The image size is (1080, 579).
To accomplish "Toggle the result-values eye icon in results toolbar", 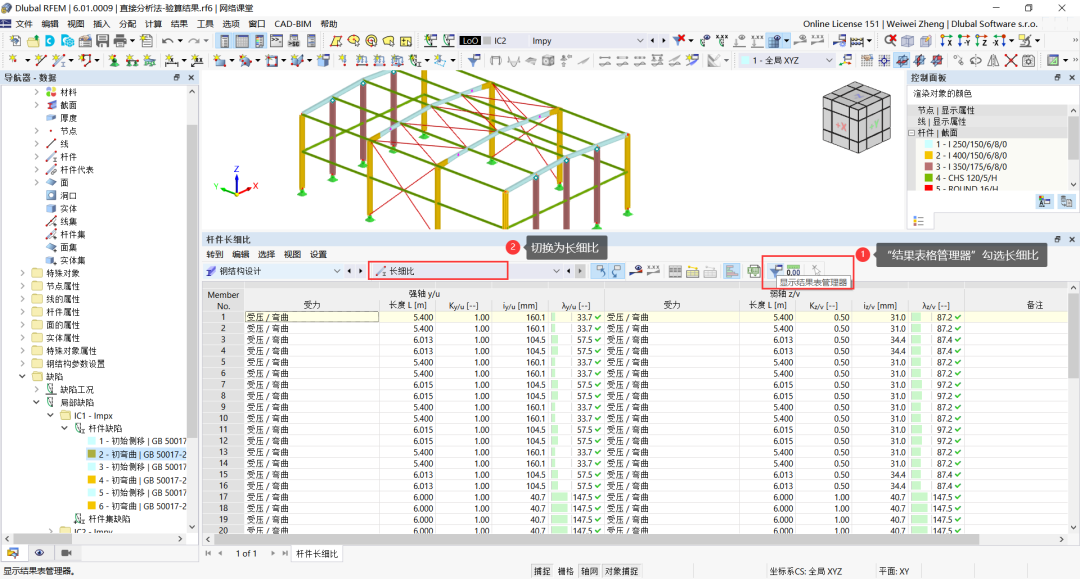I will tap(636, 271).
